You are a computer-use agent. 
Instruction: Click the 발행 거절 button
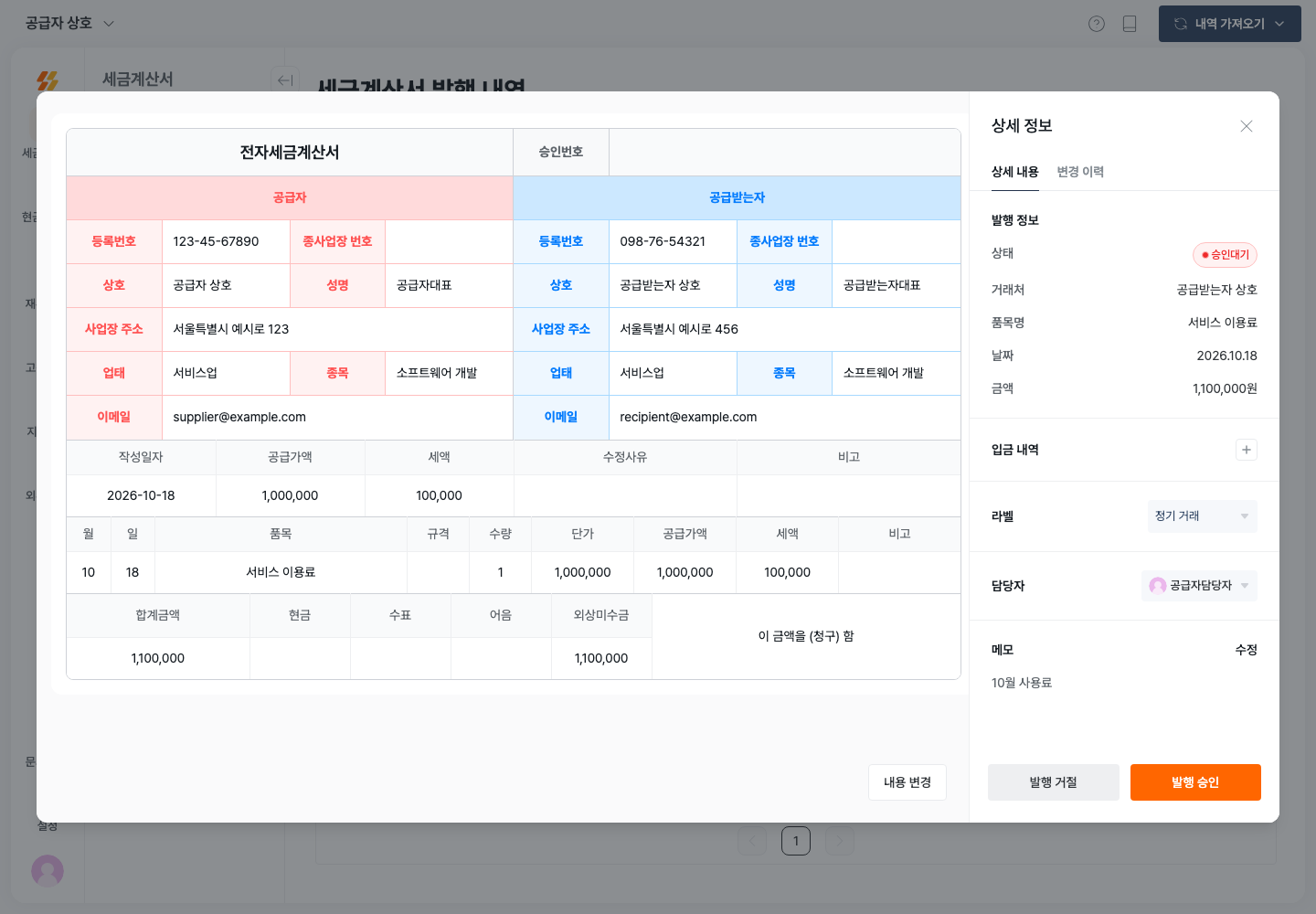(x=1054, y=782)
